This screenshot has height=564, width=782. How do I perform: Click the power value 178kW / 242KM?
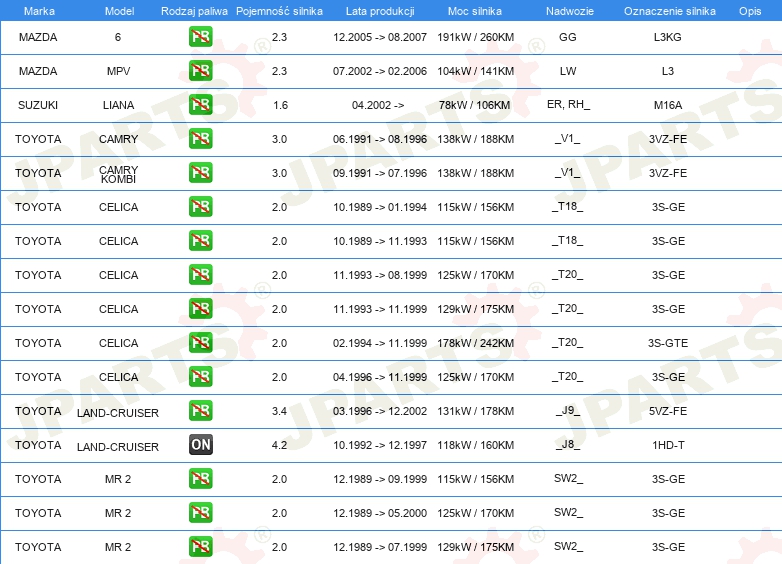(x=475, y=343)
